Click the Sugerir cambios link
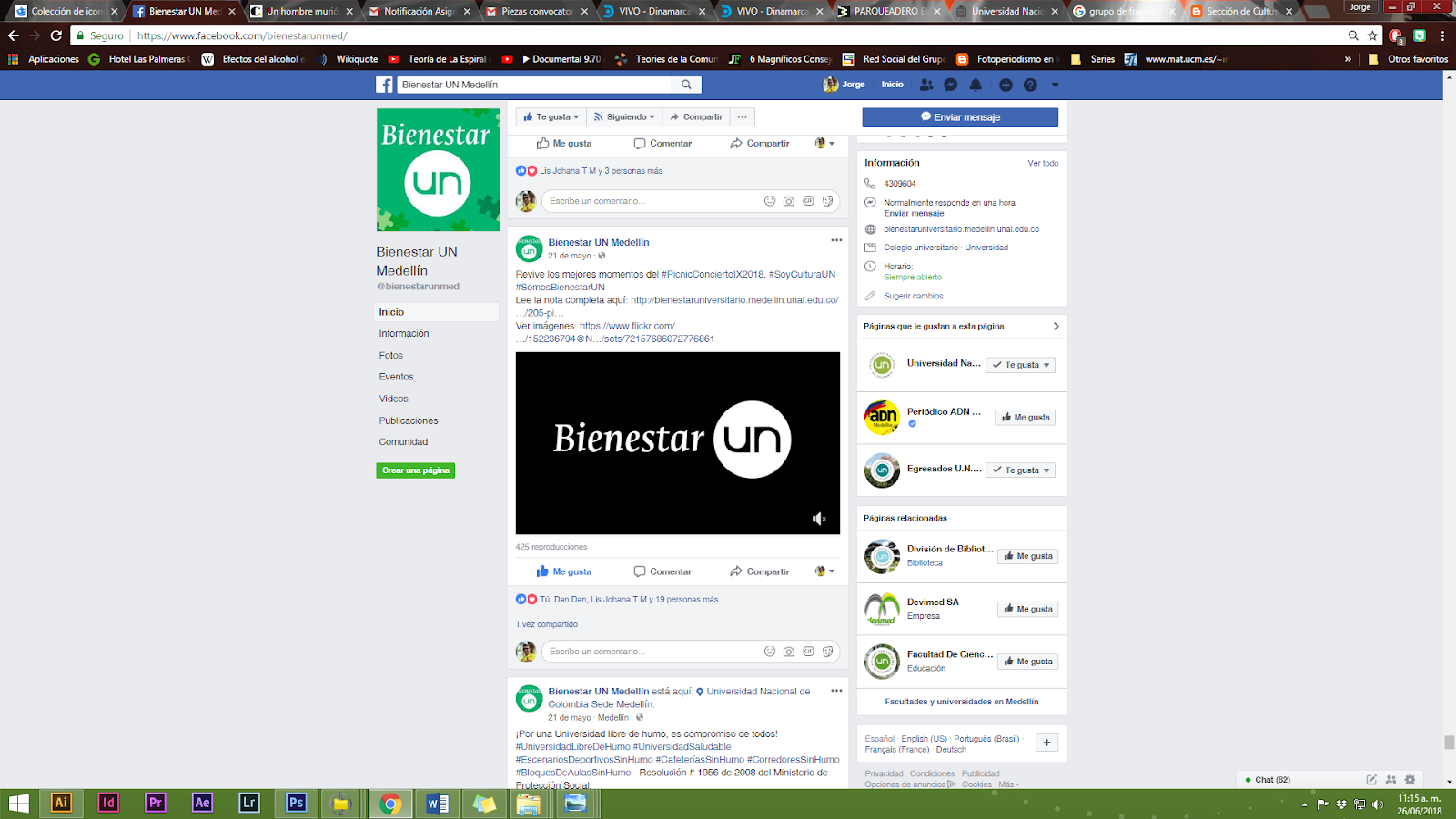This screenshot has height=819, width=1456. pos(914,296)
